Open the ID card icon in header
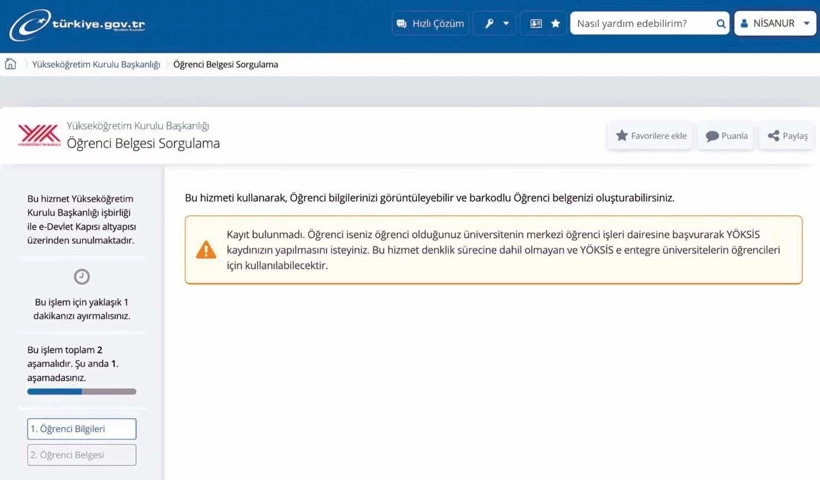This screenshot has height=480, width=820. coord(536,23)
